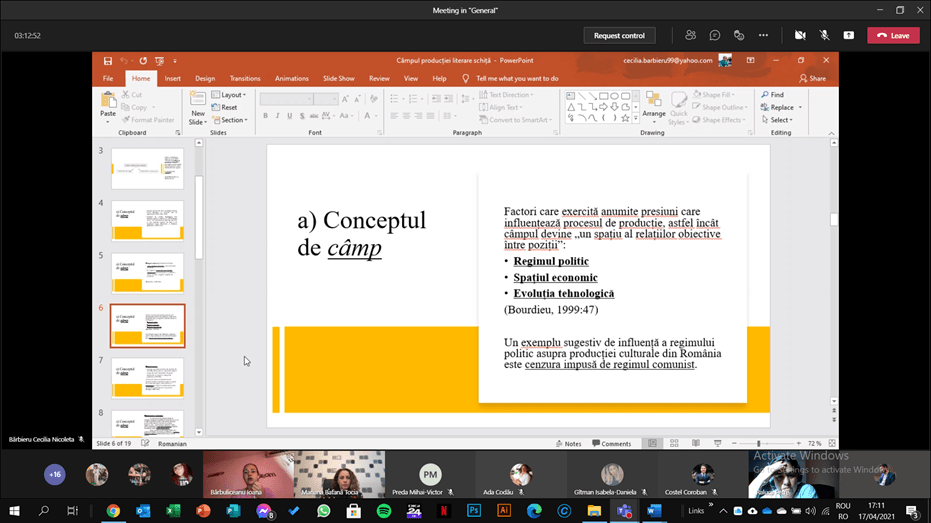Open the Teams reactions menu
Screen dimensions: 931x523
click(x=739, y=35)
